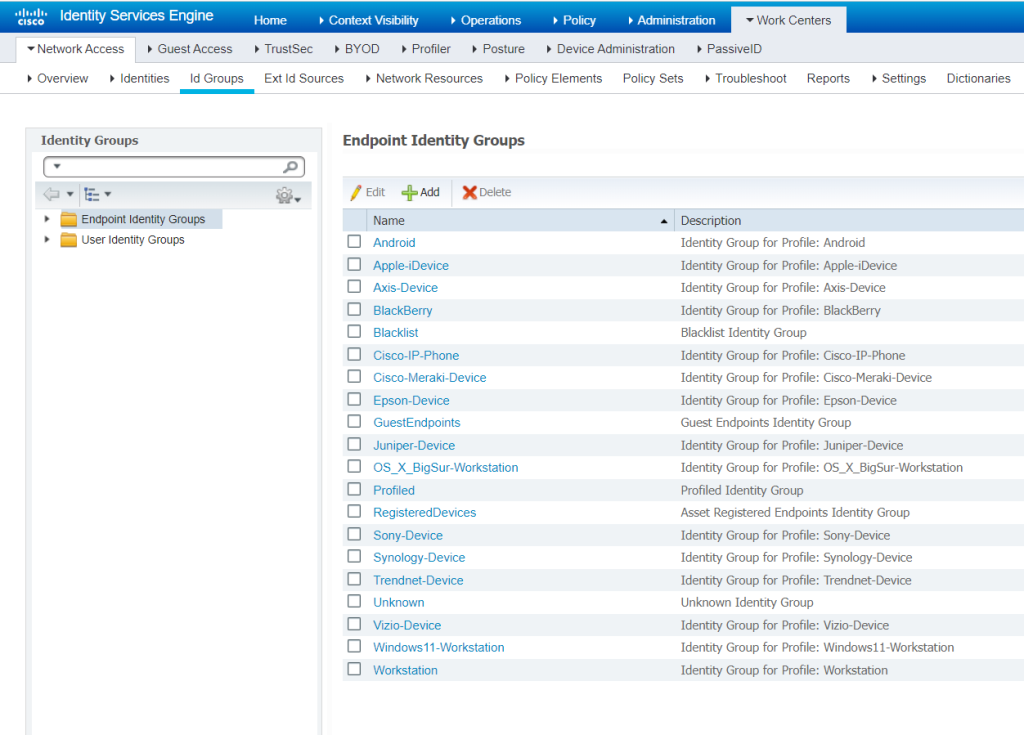Click the red X Delete icon
1024x735 pixels.
[470, 192]
